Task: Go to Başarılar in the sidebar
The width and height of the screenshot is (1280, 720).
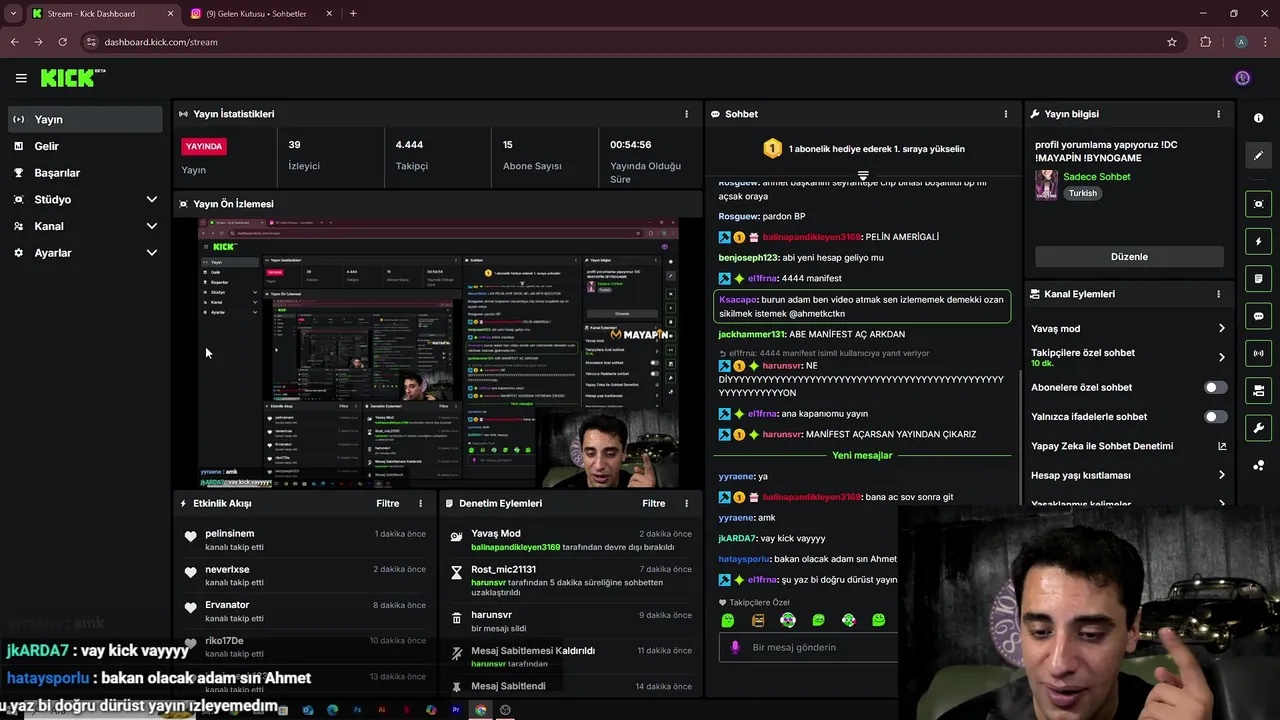Action: (85, 172)
